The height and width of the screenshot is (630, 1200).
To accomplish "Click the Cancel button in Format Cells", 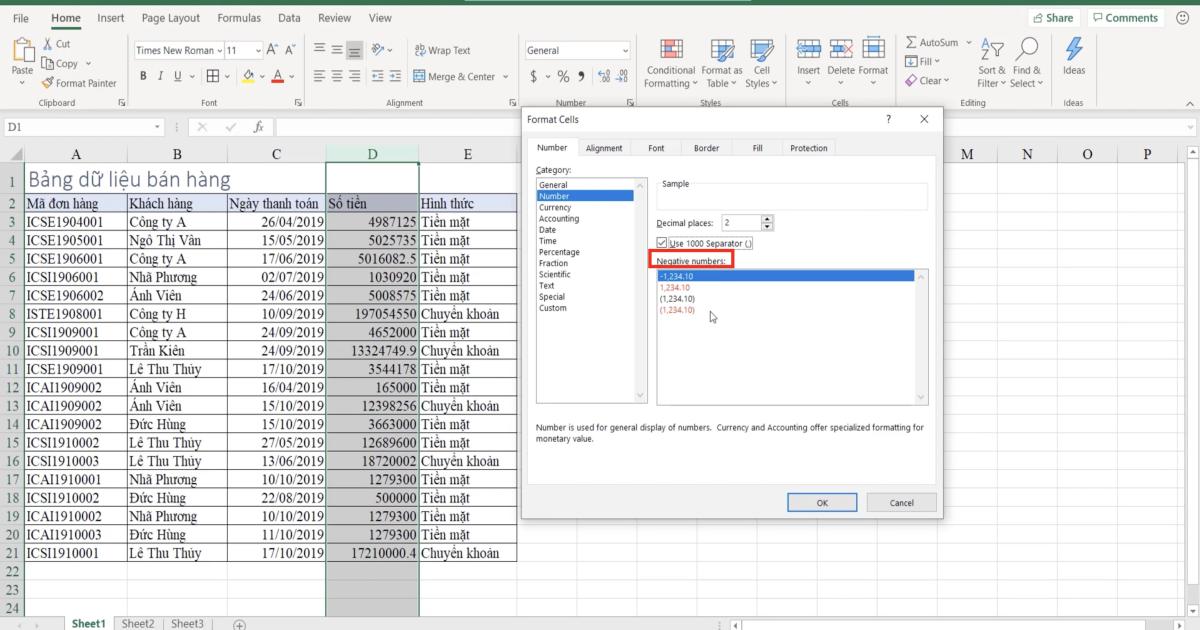I will pyautogui.click(x=901, y=502).
